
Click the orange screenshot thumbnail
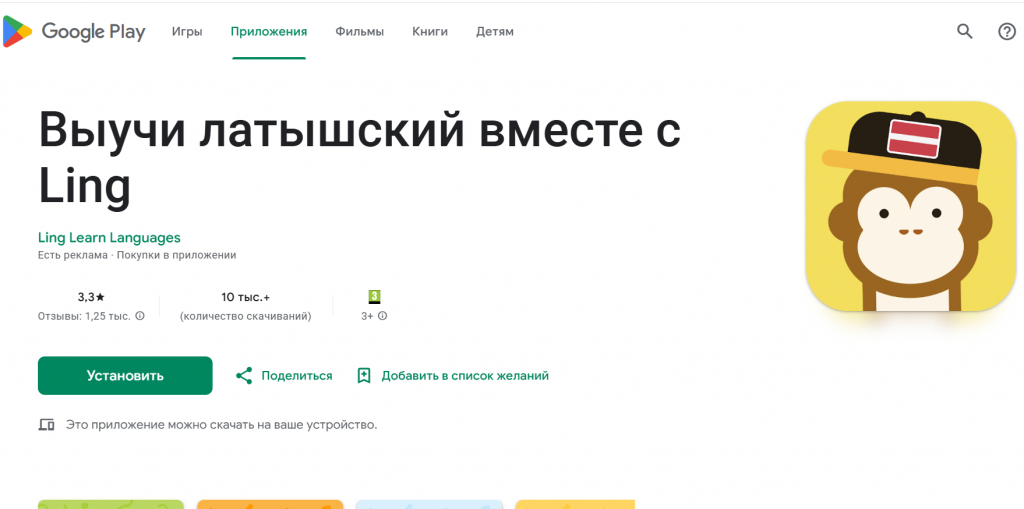270,504
